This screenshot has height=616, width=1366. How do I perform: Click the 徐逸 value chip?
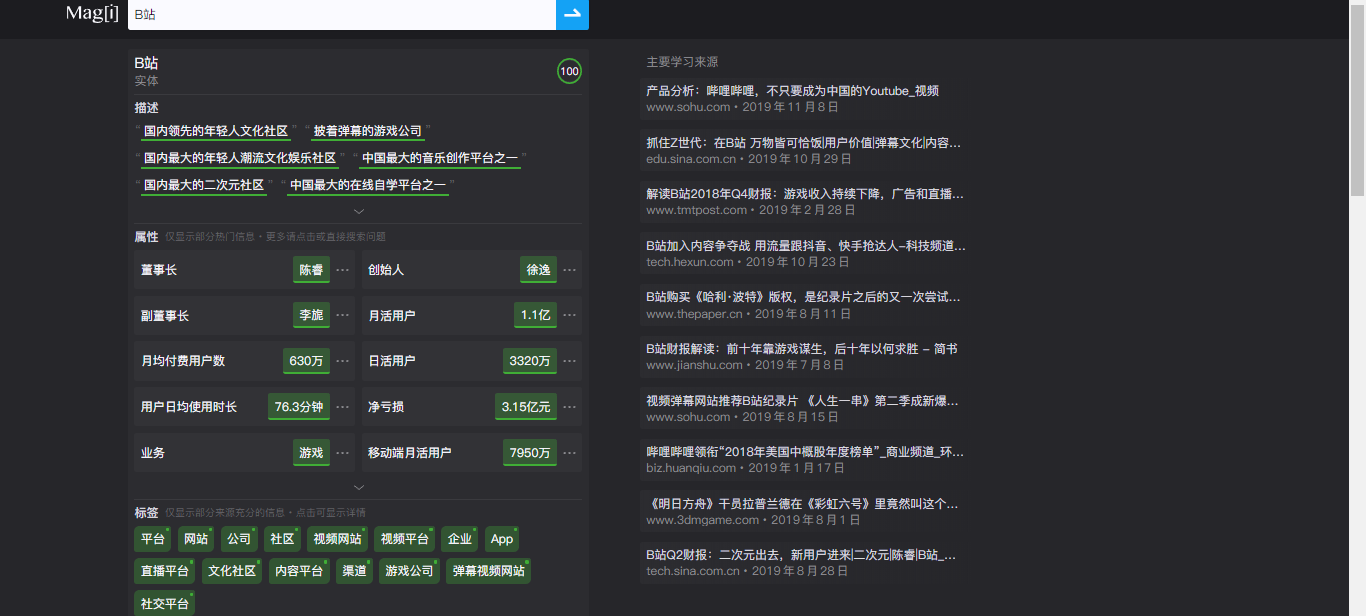(x=538, y=270)
